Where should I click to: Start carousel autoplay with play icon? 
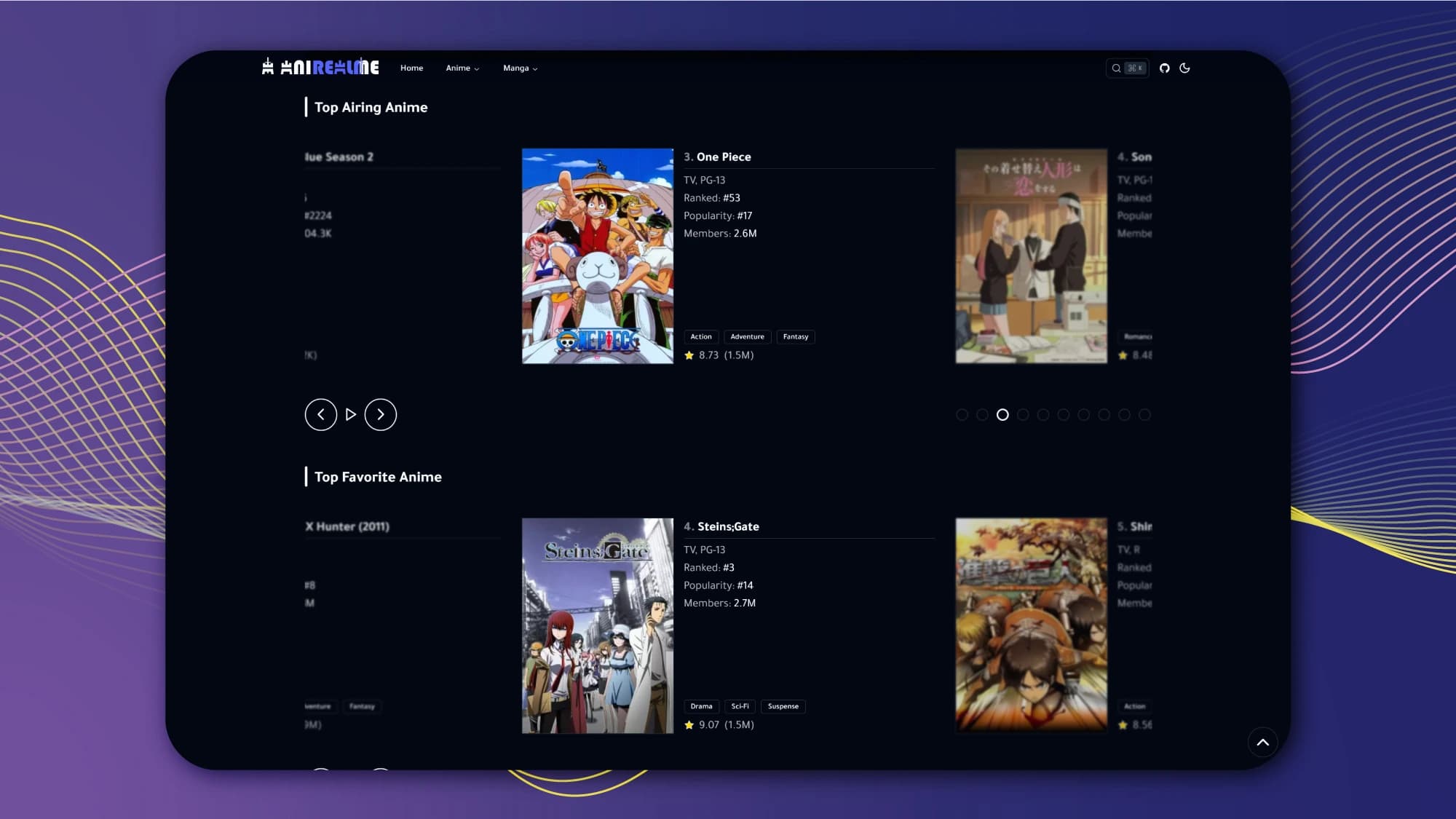[350, 414]
